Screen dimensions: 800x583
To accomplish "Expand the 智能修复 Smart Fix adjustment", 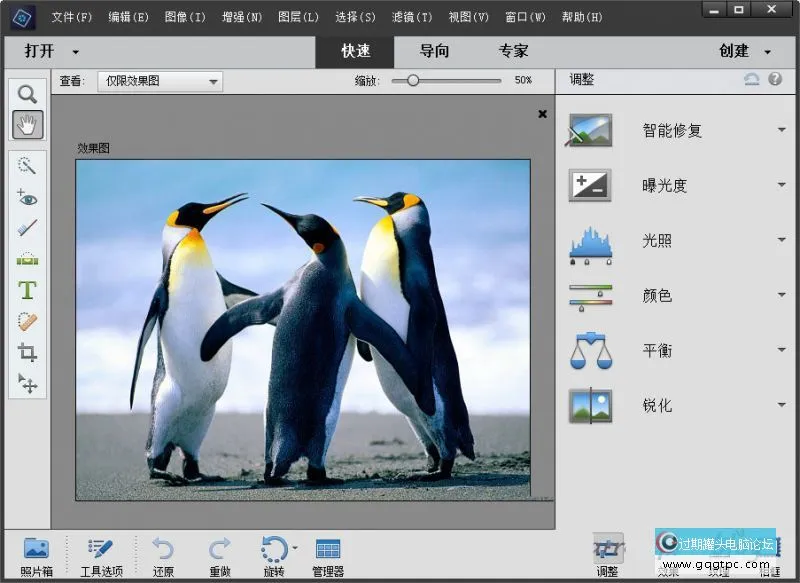I will point(782,130).
